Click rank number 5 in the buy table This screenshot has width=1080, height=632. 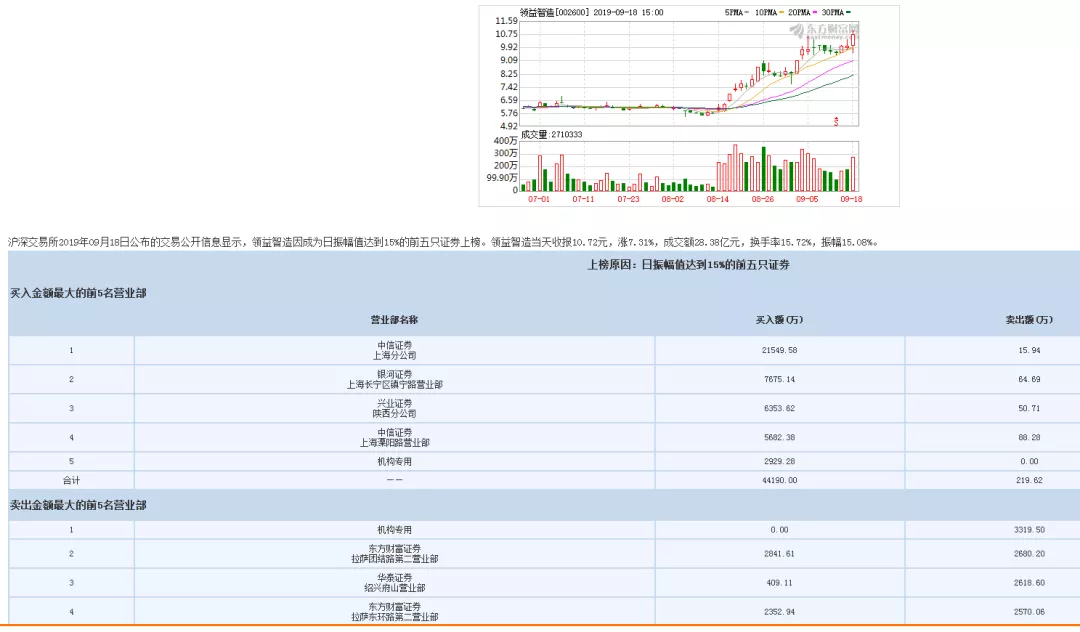pyautogui.click(x=71, y=461)
